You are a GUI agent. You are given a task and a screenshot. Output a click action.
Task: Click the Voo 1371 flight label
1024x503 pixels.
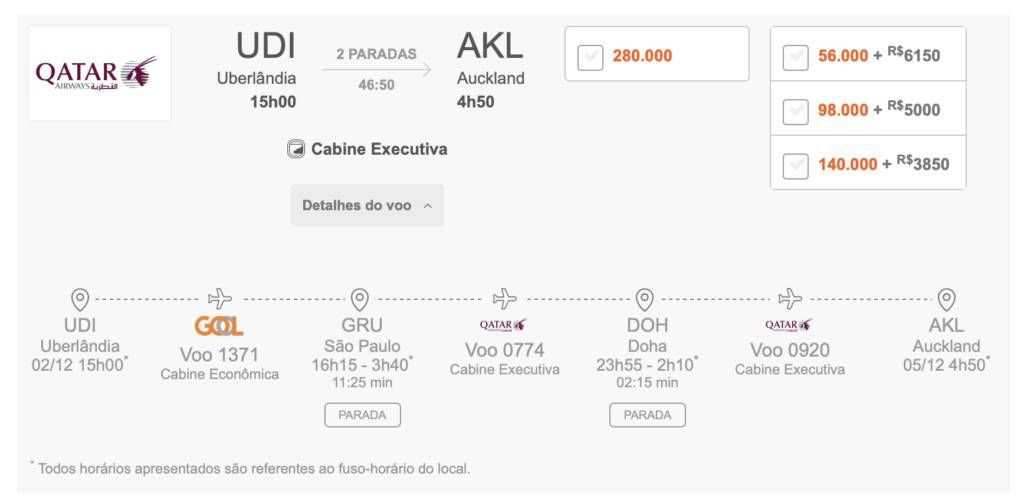point(219,355)
